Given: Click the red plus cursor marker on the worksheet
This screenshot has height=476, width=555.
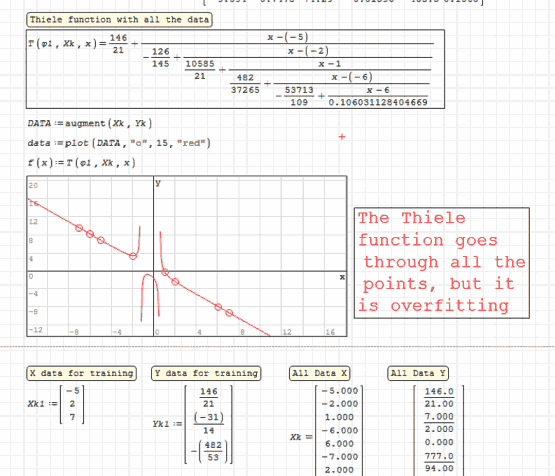Looking at the screenshot, I should pos(342,137).
